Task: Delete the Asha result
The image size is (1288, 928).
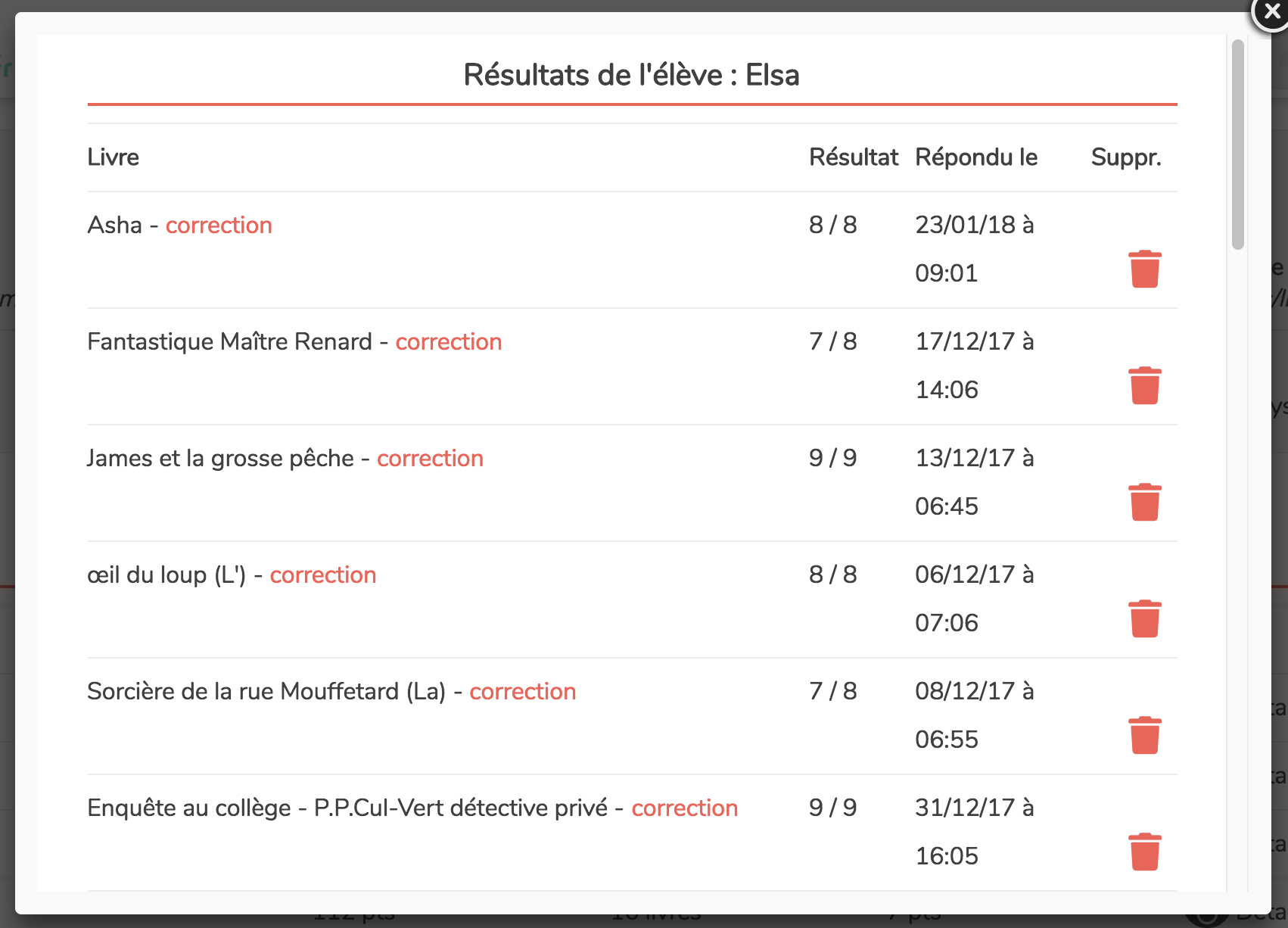Action: (x=1144, y=269)
